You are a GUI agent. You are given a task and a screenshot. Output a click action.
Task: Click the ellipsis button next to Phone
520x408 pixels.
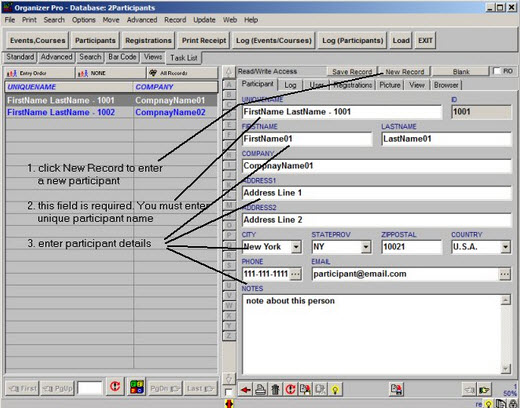click(x=295, y=274)
